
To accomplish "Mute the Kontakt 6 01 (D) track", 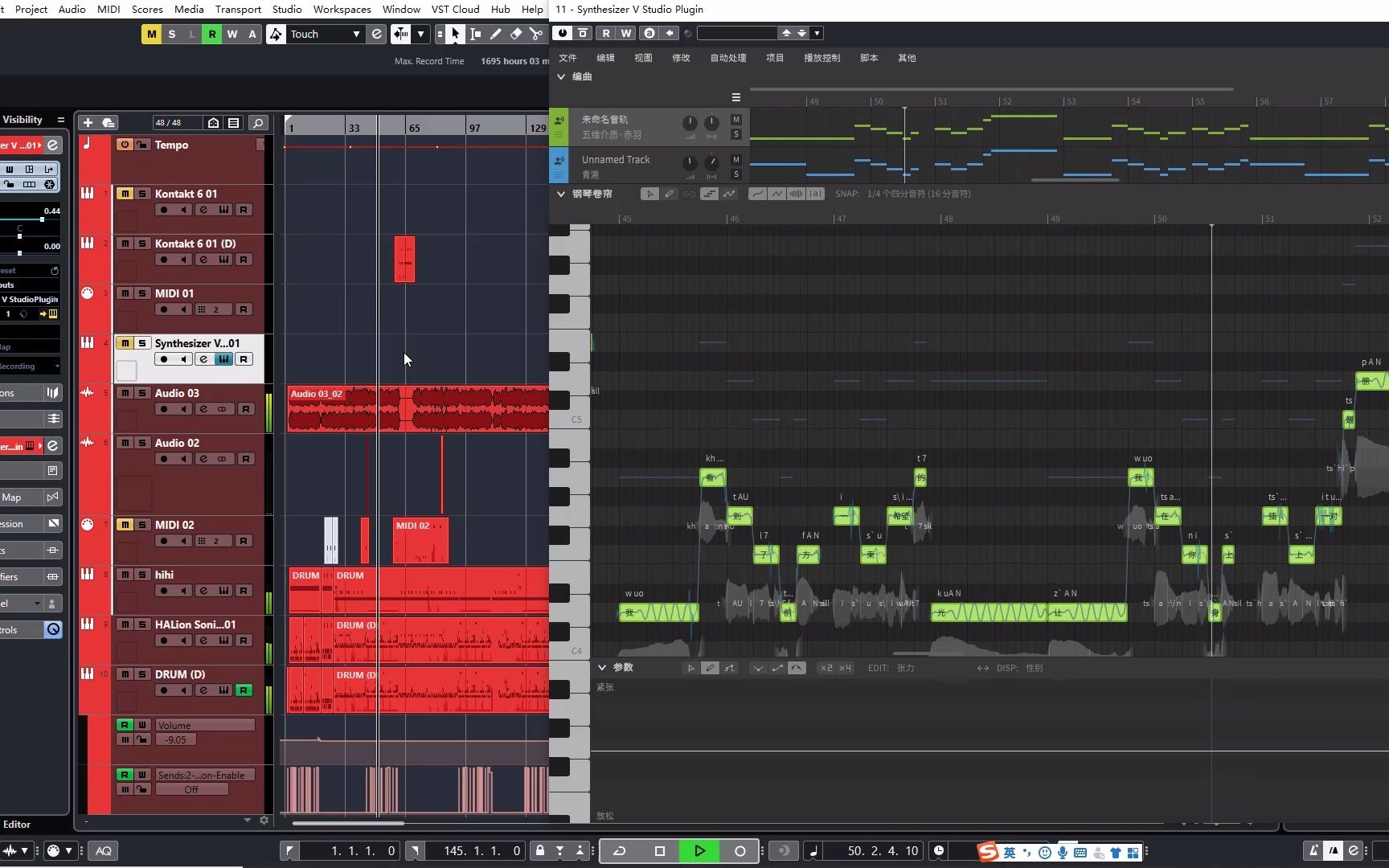I will [125, 244].
